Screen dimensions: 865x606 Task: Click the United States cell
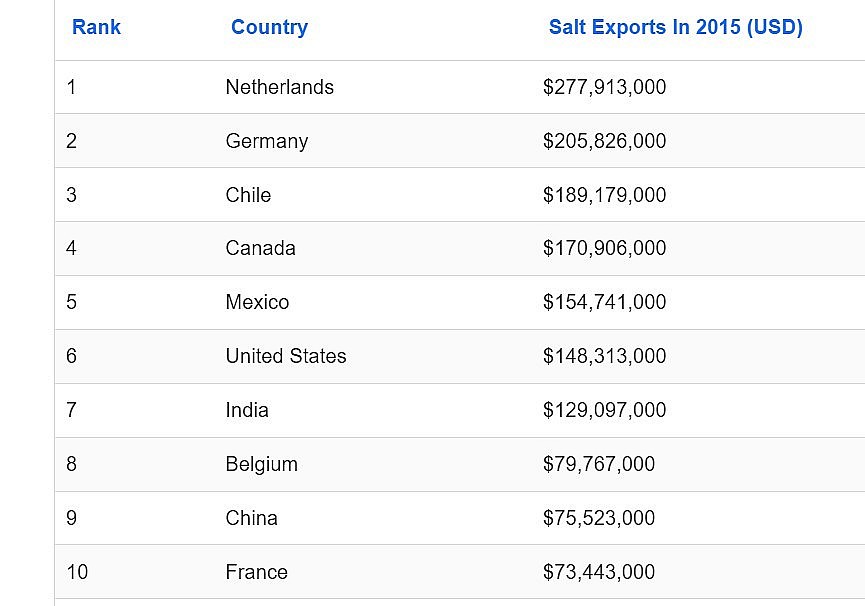click(286, 356)
